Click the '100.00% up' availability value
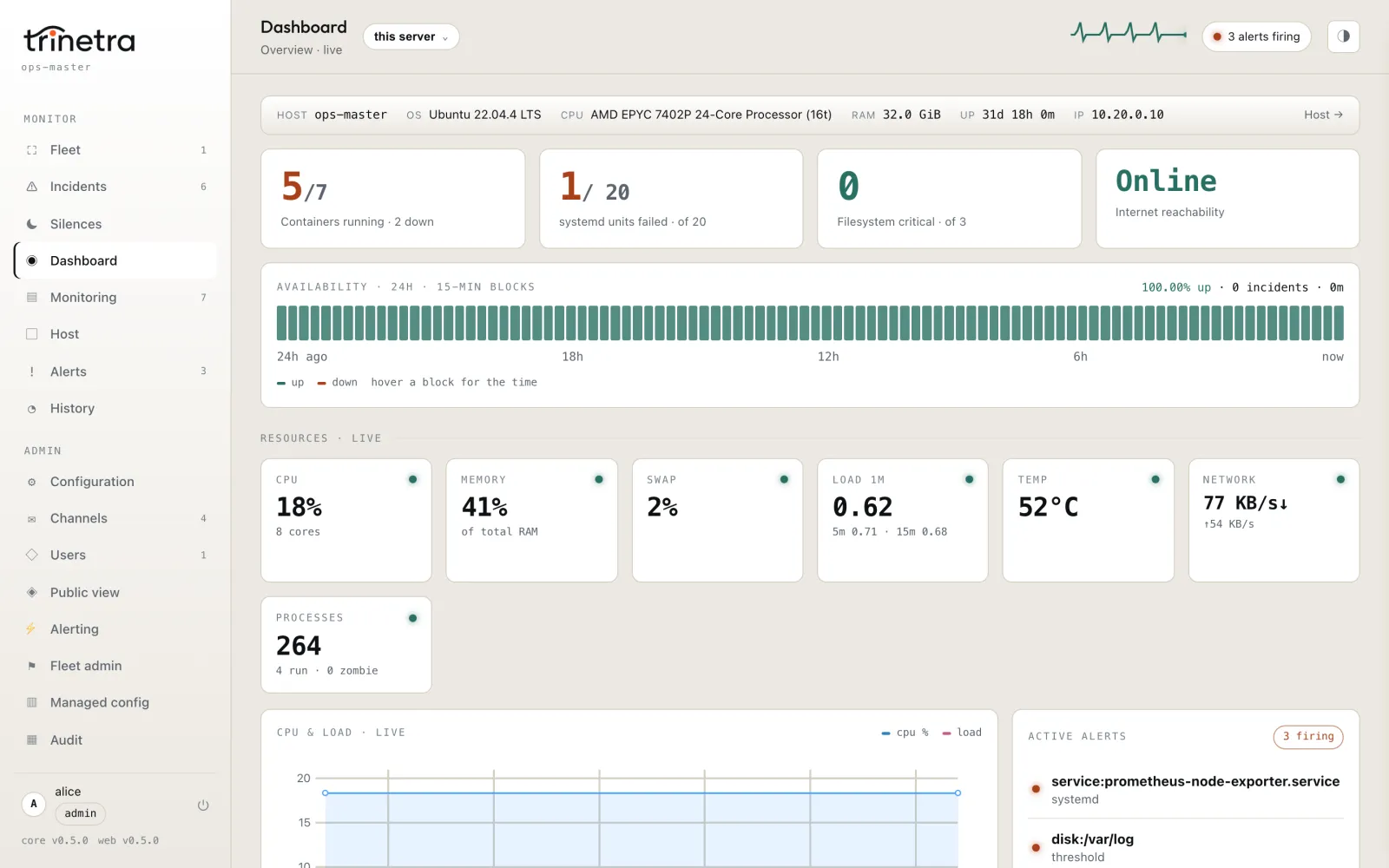 point(1175,287)
